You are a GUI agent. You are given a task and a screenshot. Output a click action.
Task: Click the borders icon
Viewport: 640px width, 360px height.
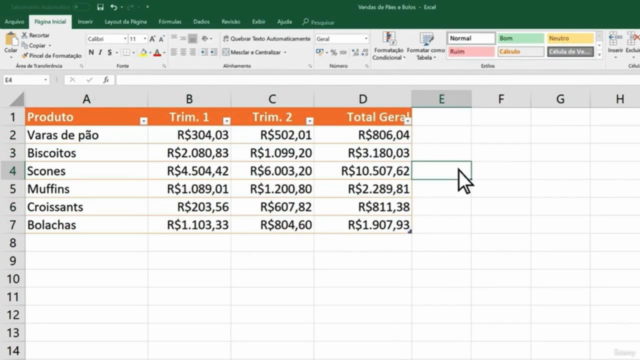click(127, 52)
